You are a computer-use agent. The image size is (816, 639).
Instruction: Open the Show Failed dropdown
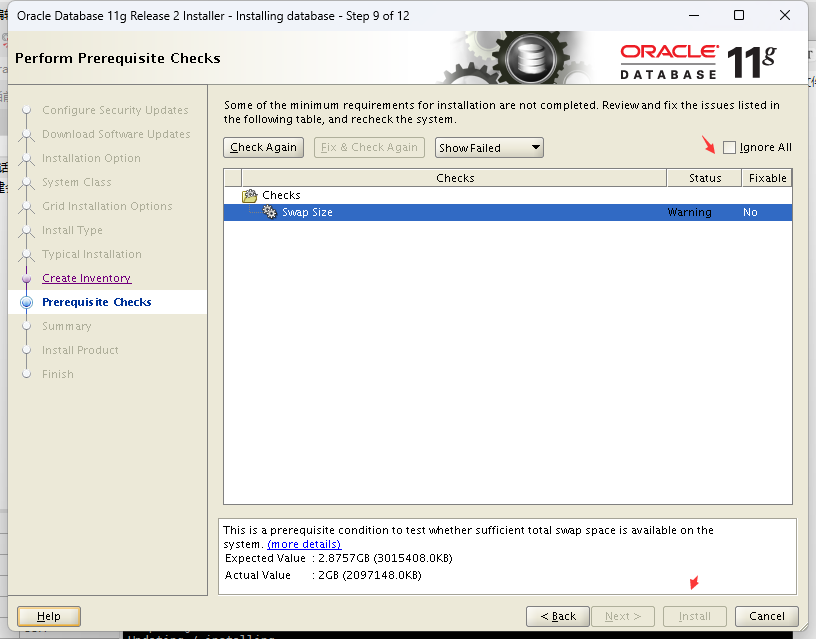[x=489, y=148]
